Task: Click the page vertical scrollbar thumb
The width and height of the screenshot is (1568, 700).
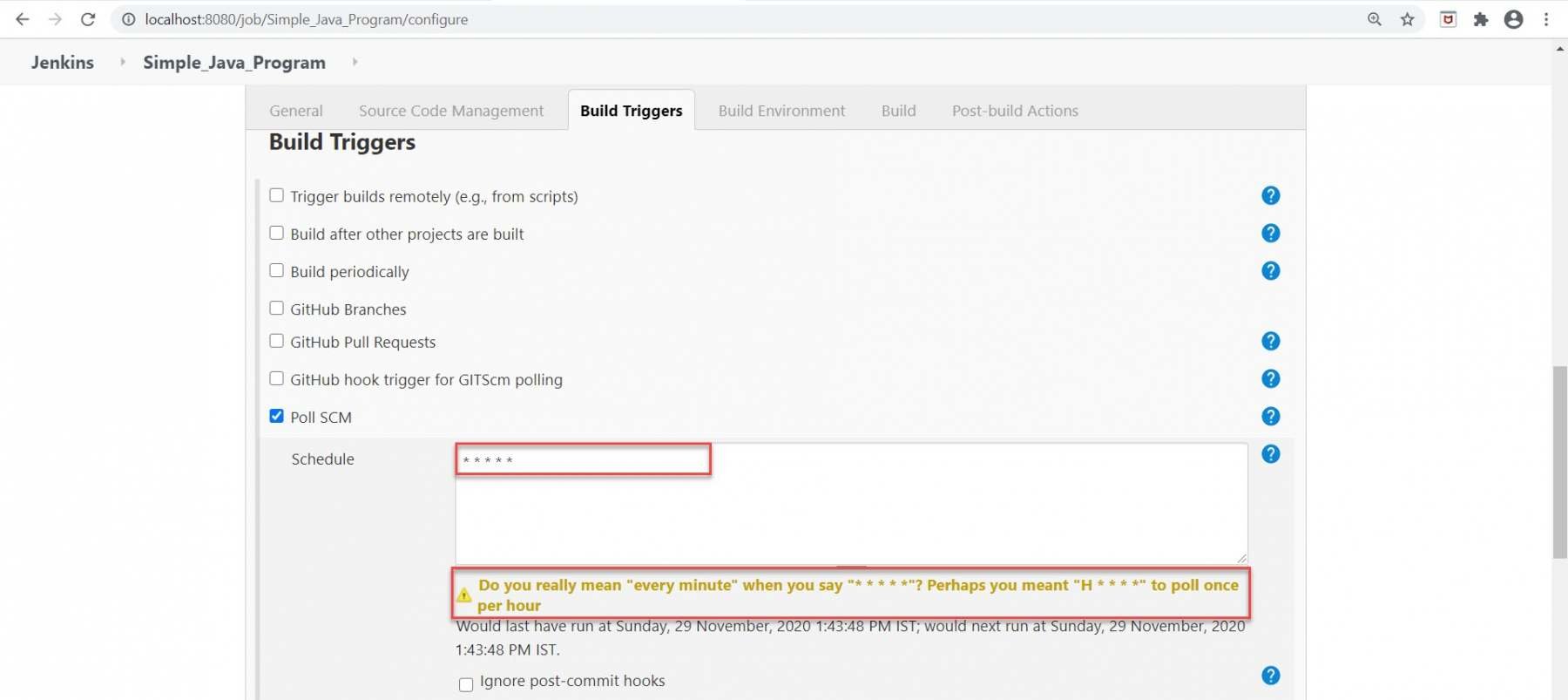Action: coord(1559,462)
